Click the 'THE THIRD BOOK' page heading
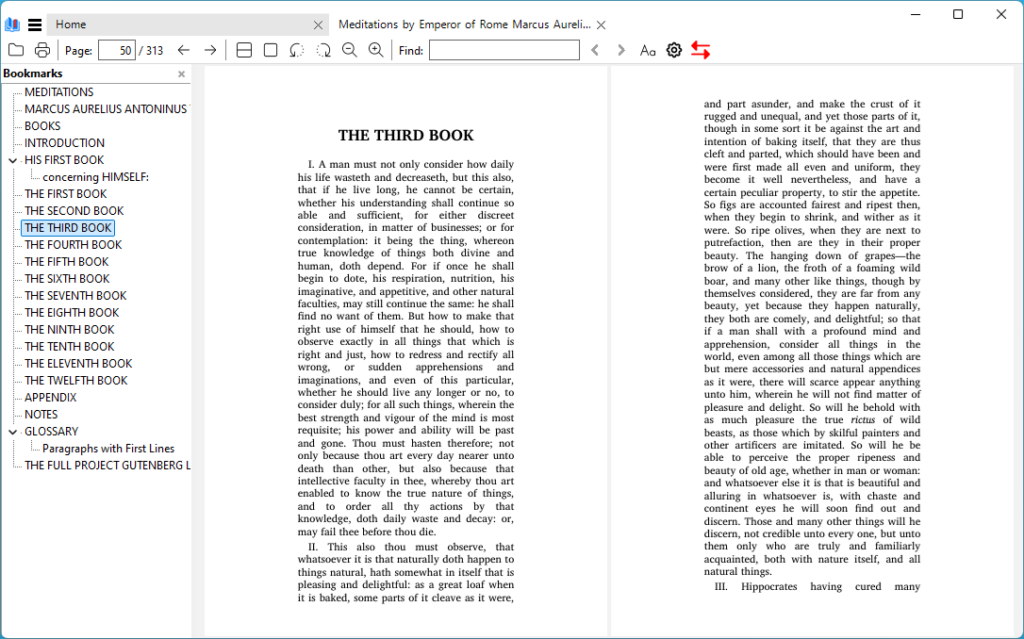Viewport: 1024px width, 639px height. click(x=406, y=136)
